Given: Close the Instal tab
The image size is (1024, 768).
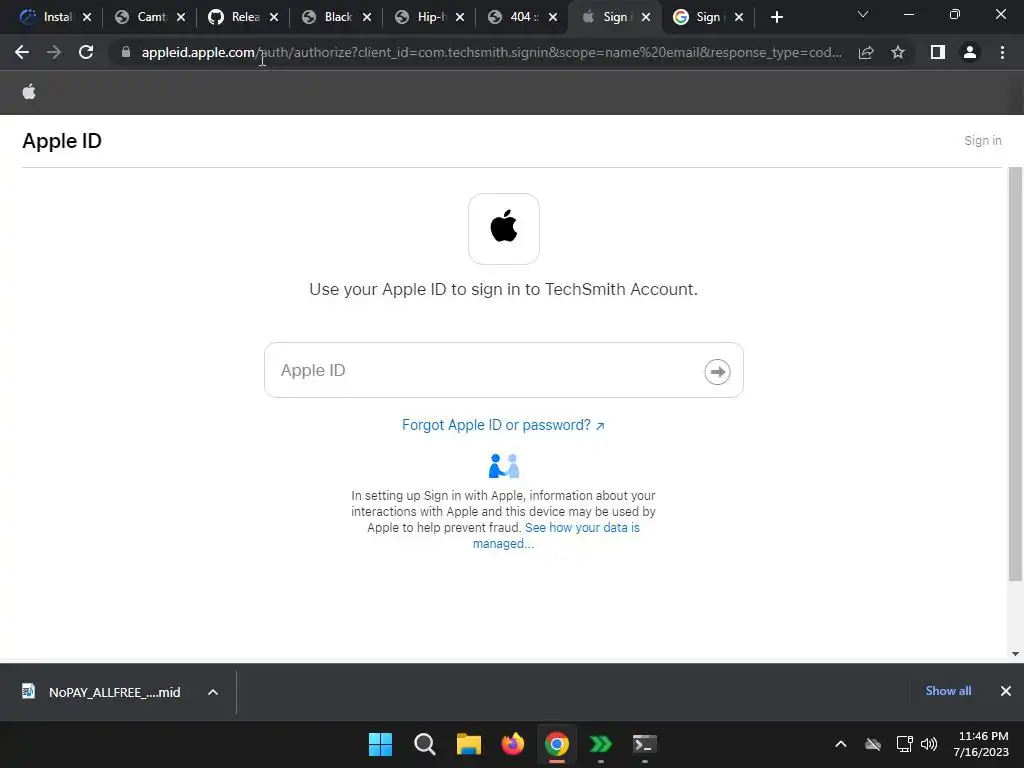Looking at the screenshot, I should pyautogui.click(x=87, y=17).
